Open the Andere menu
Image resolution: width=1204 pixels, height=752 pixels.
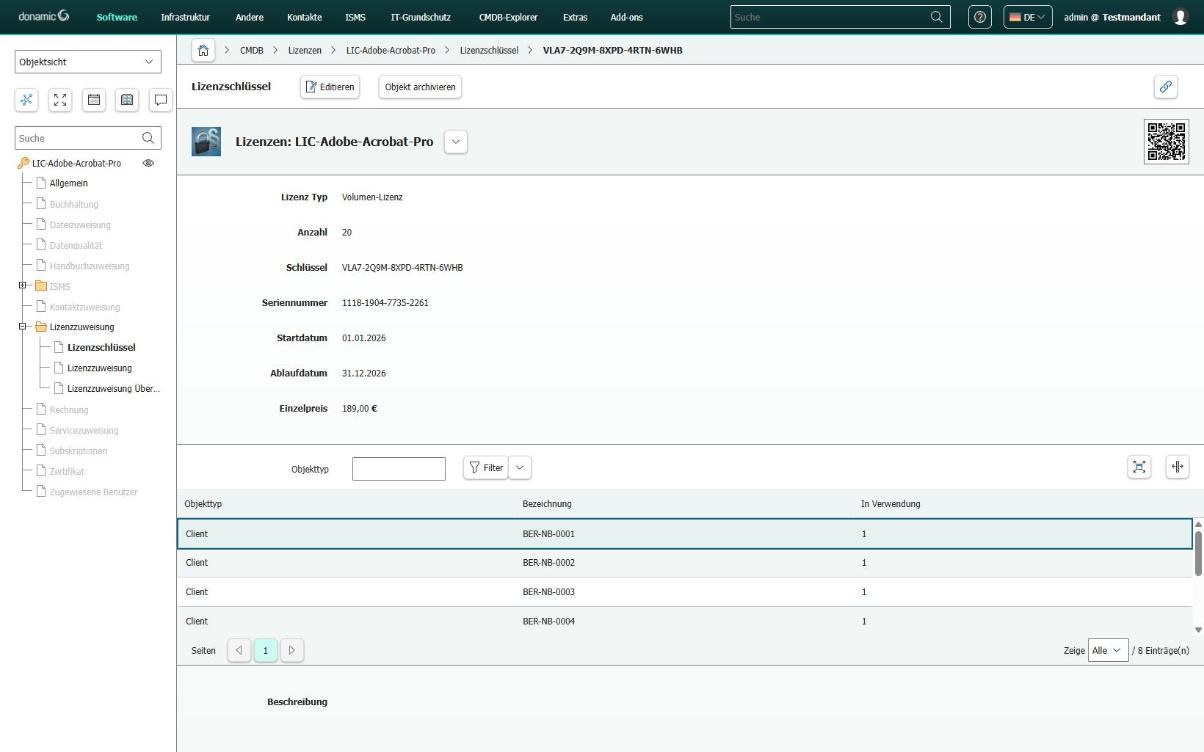tap(249, 17)
